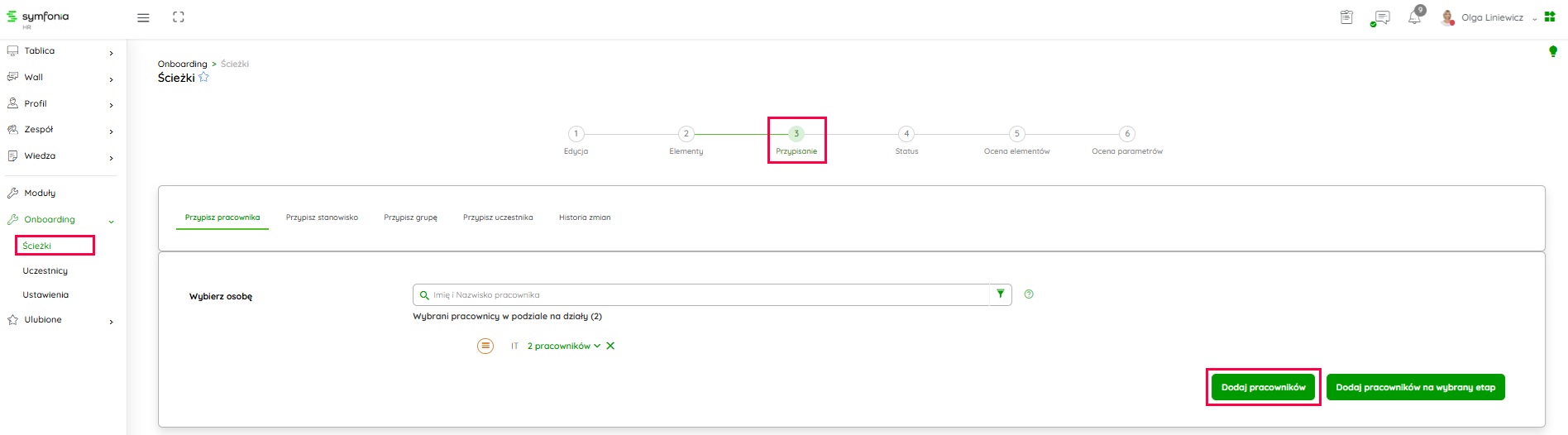
Task: Click the help question mark icon
Action: [x=1029, y=294]
